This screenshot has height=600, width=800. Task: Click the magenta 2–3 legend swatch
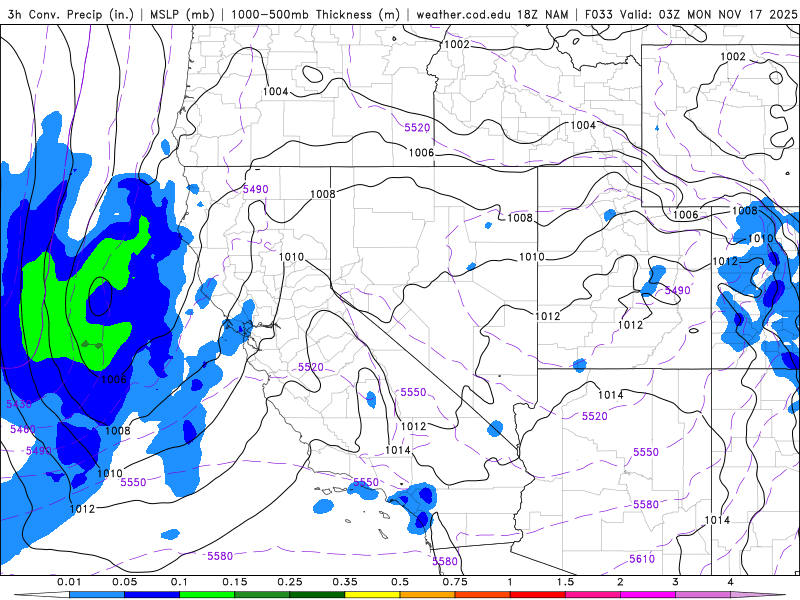point(647,595)
